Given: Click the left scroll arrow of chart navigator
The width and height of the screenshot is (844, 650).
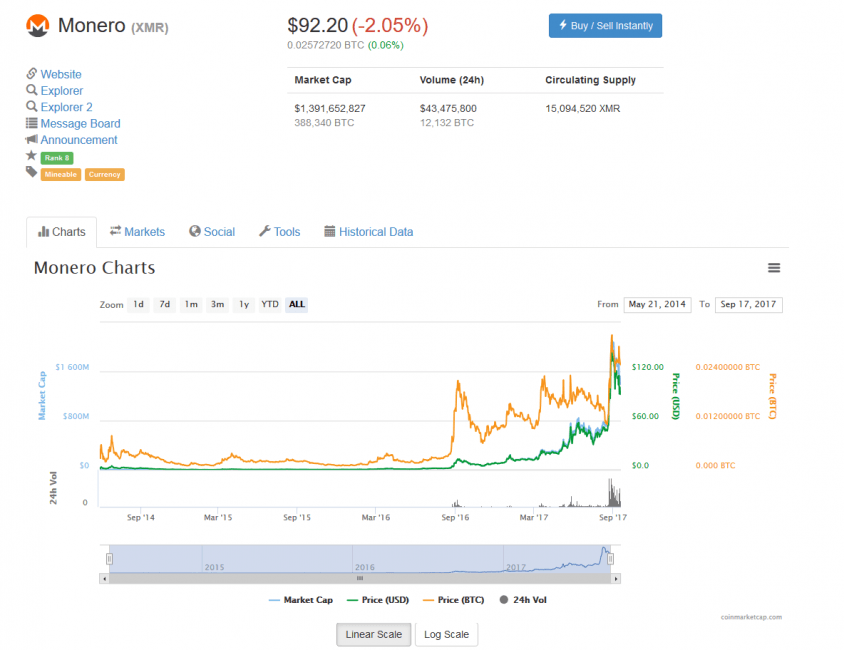Looking at the screenshot, I should 104,579.
